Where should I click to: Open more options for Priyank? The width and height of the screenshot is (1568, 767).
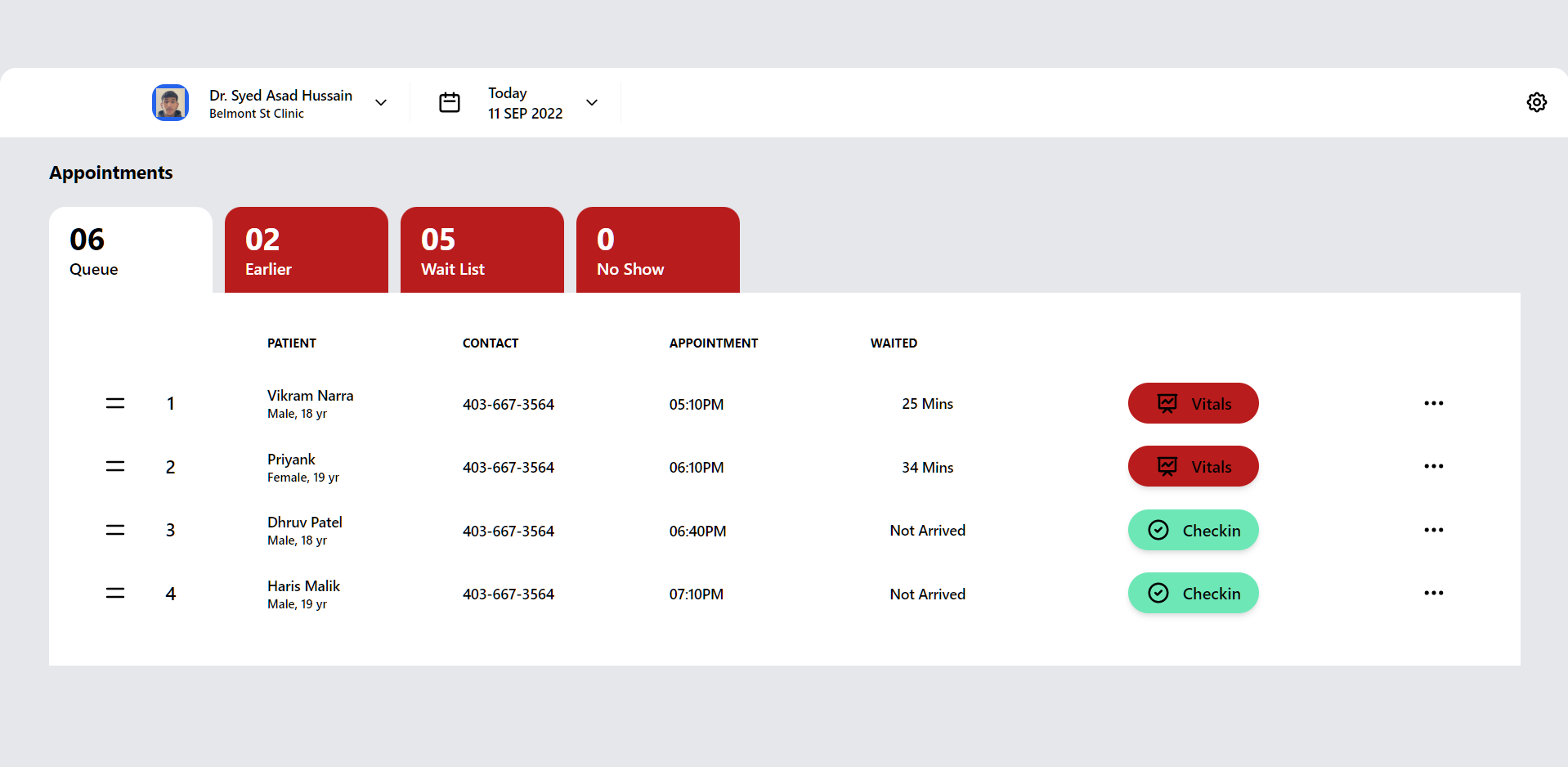(1434, 466)
